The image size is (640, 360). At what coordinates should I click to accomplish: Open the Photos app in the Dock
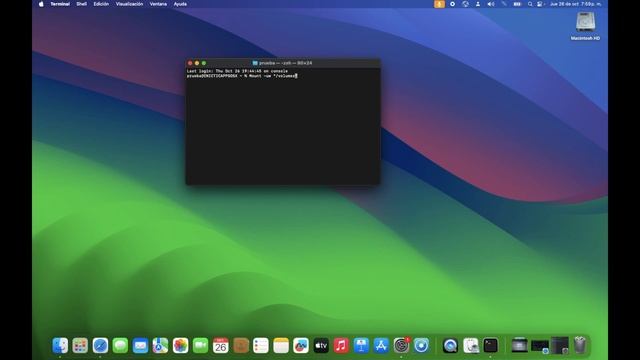[x=180, y=346]
